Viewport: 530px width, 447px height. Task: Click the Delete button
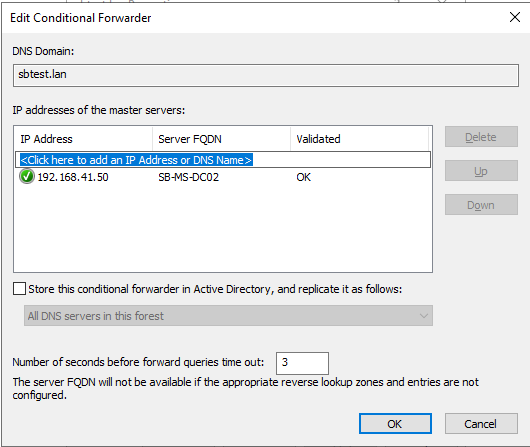481,137
